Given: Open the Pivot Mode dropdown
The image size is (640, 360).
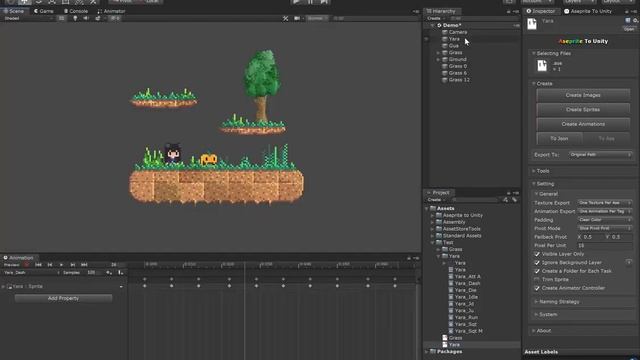Looking at the screenshot, I should click(x=604, y=229).
